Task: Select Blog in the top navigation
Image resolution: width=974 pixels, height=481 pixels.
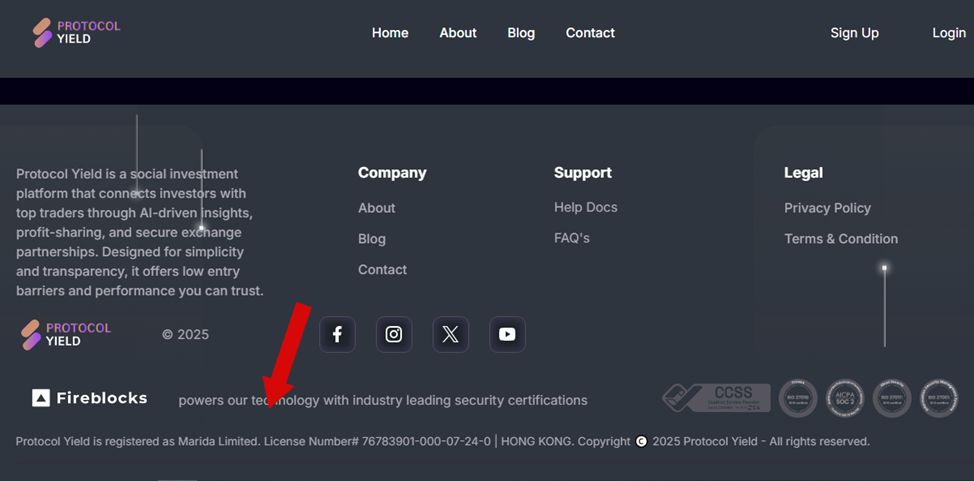Action: (521, 33)
